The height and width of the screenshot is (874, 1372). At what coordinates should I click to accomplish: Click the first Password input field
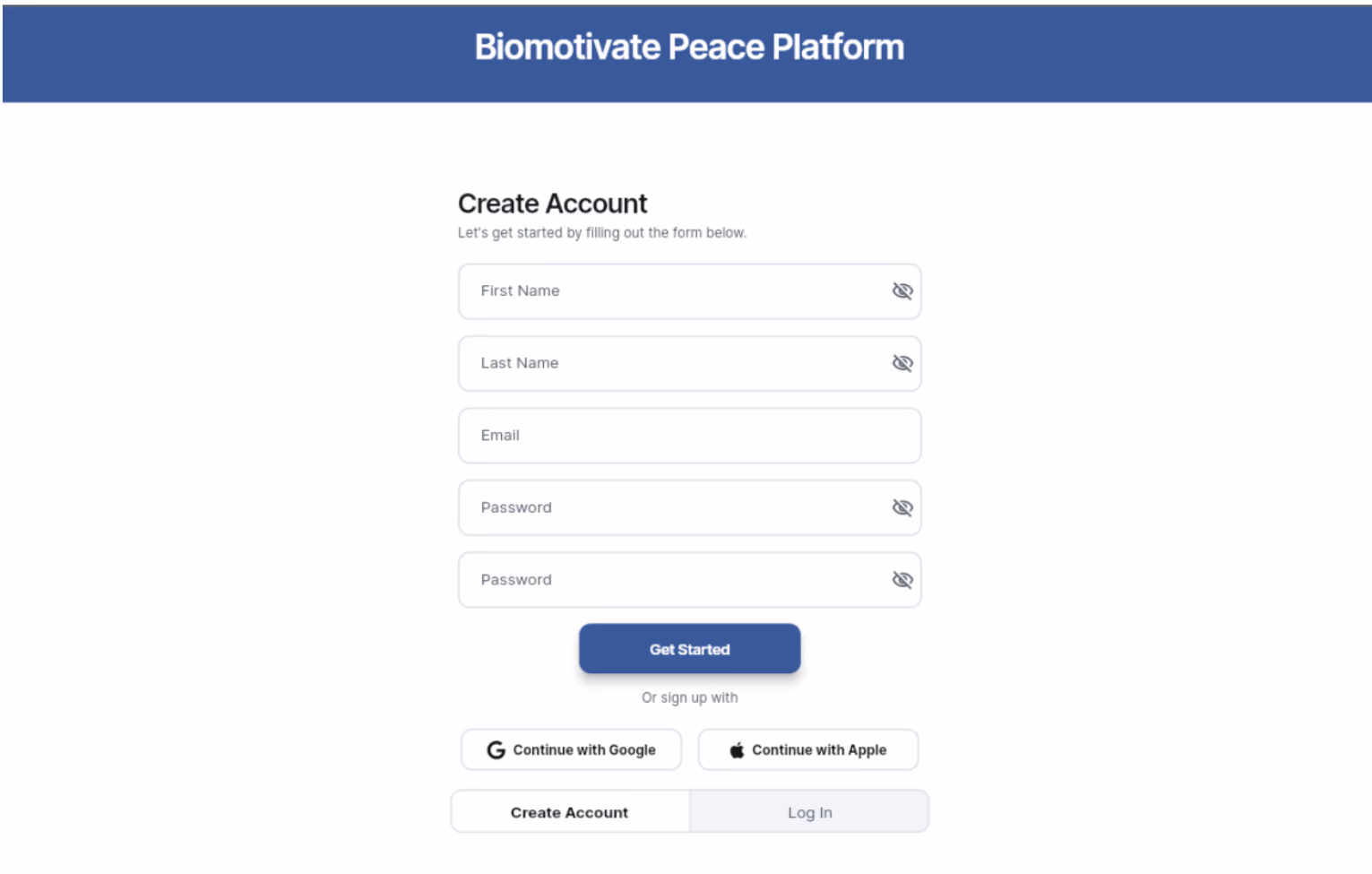point(672,507)
